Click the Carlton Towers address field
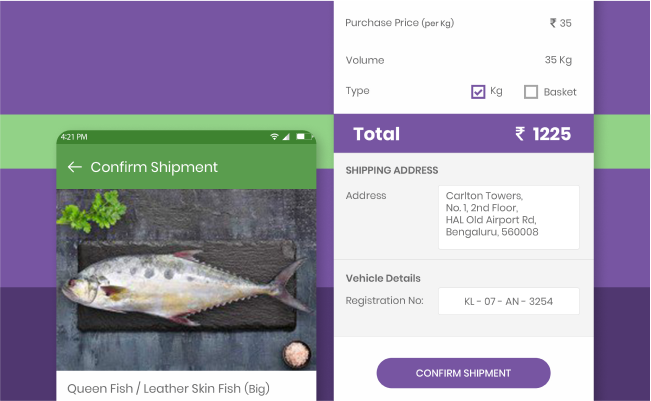651x401 pixels. pos(509,218)
